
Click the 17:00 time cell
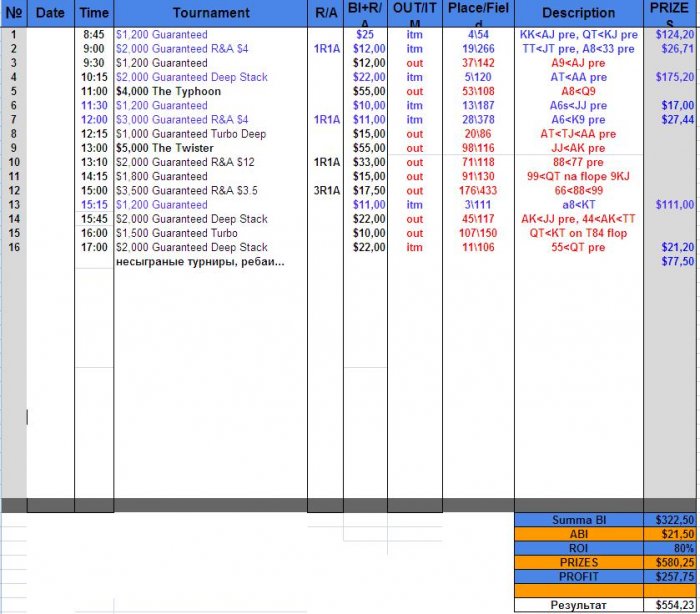[x=94, y=247]
